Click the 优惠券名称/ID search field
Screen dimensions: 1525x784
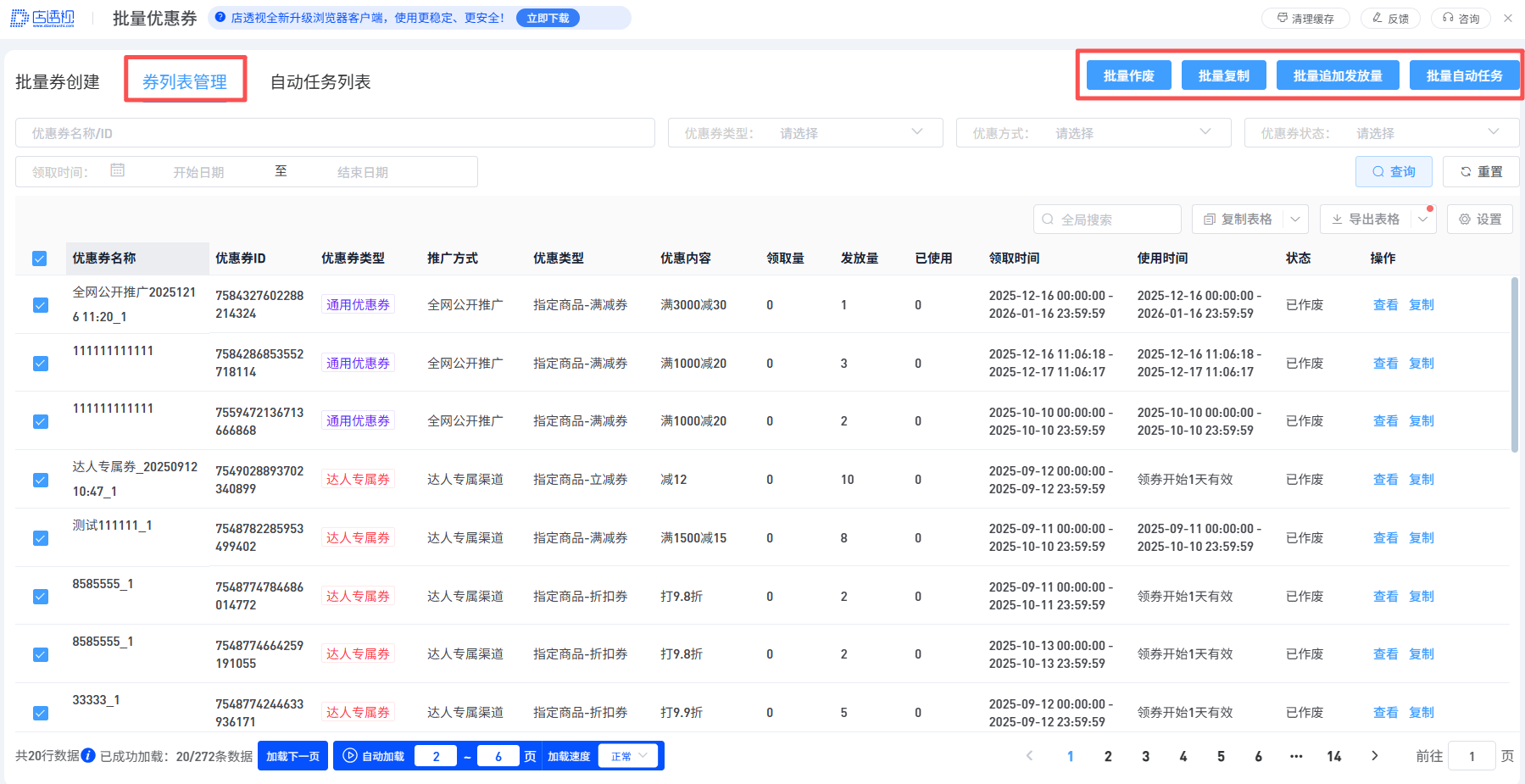[335, 133]
